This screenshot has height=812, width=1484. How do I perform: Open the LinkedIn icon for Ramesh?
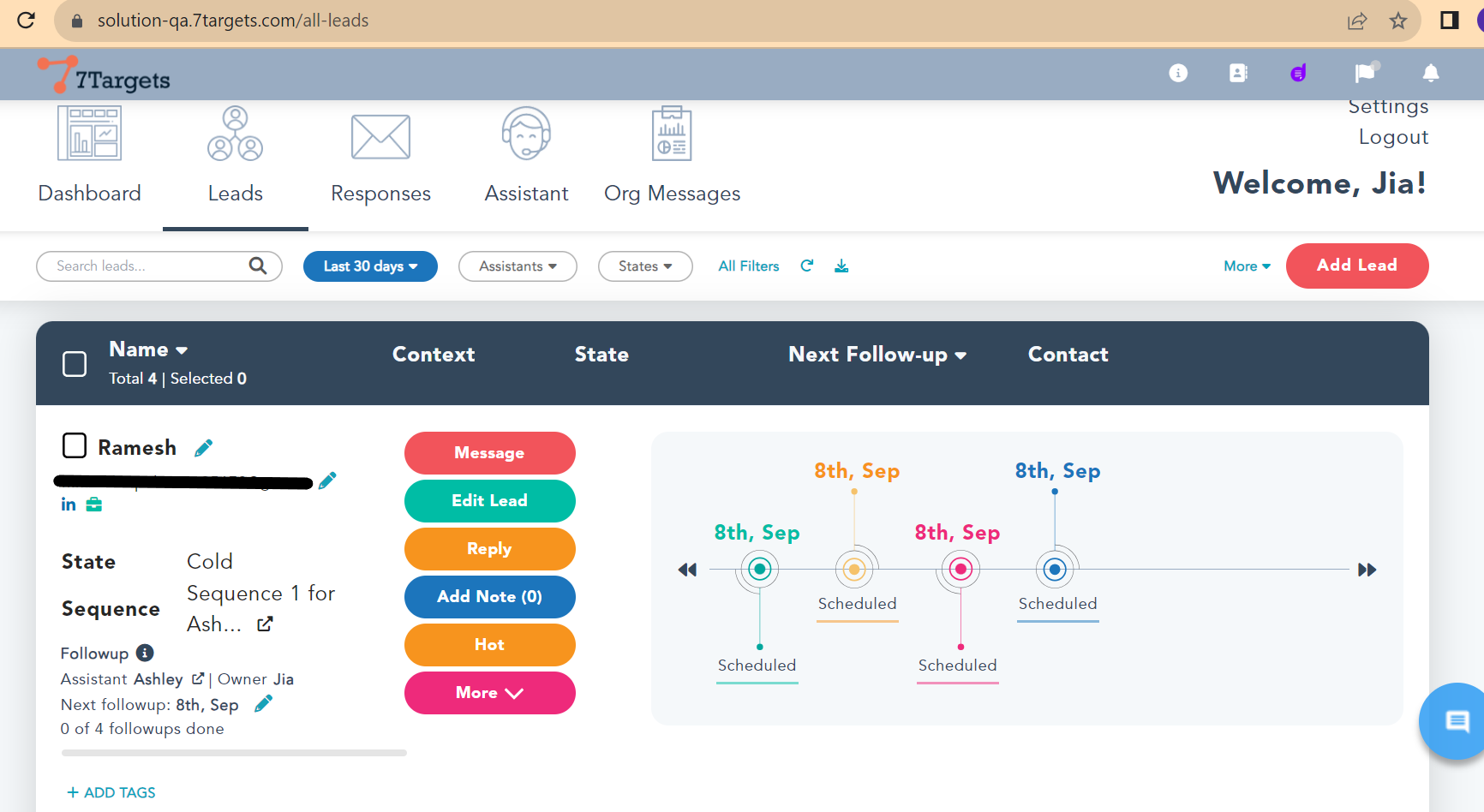coord(69,505)
